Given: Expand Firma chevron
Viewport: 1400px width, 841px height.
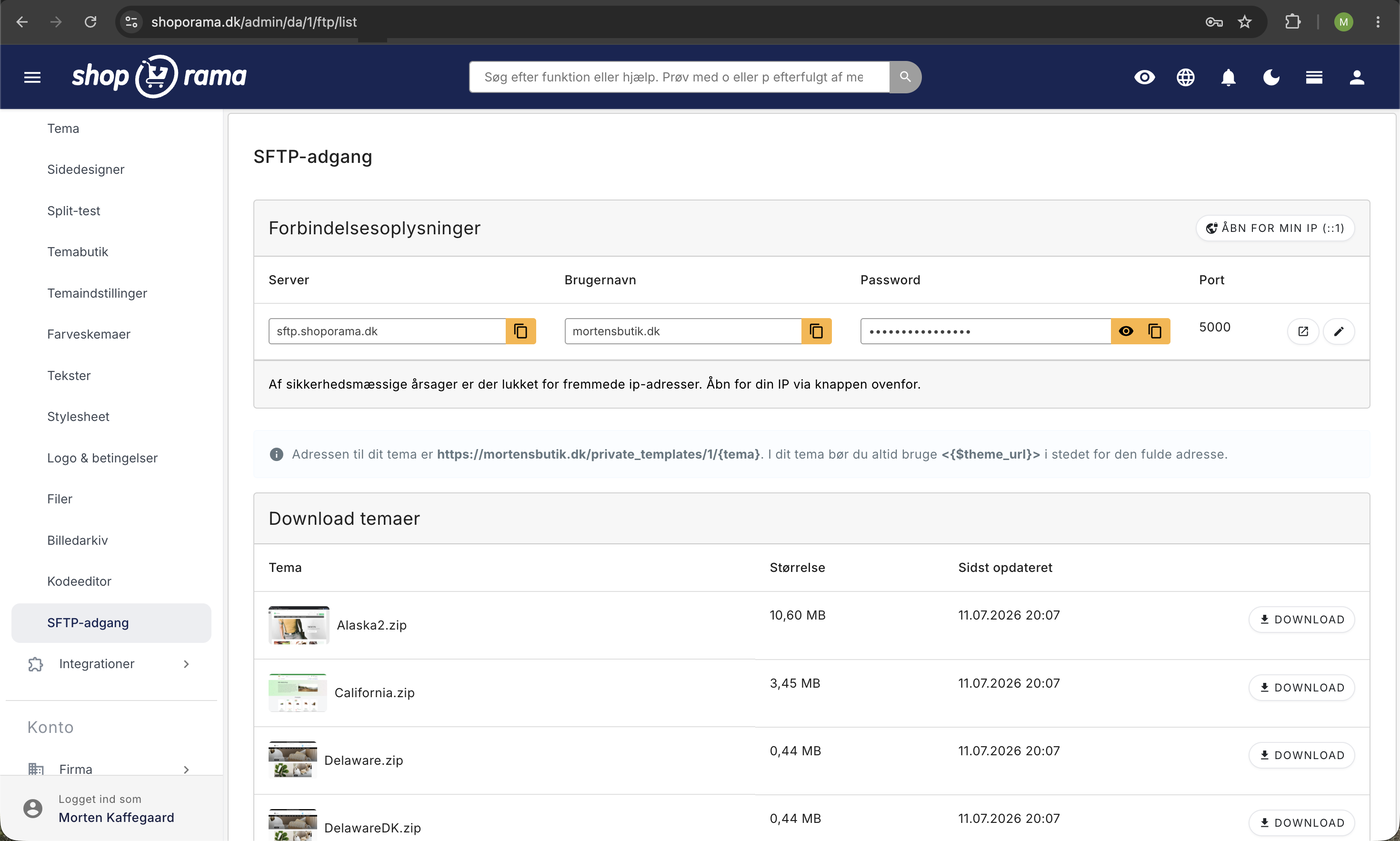Looking at the screenshot, I should (x=186, y=769).
